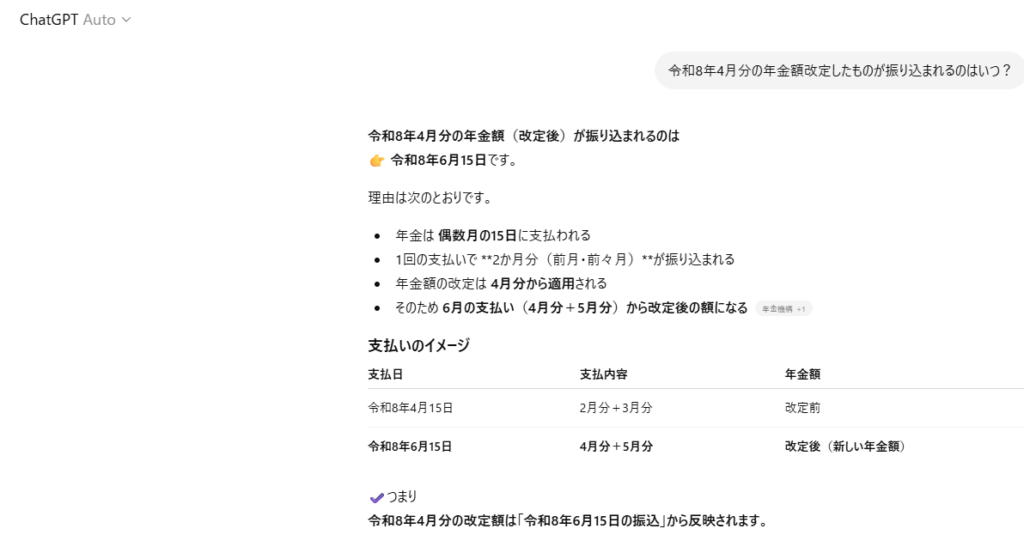Select the 令和8年4月15日 table cell

pyautogui.click(x=410, y=408)
